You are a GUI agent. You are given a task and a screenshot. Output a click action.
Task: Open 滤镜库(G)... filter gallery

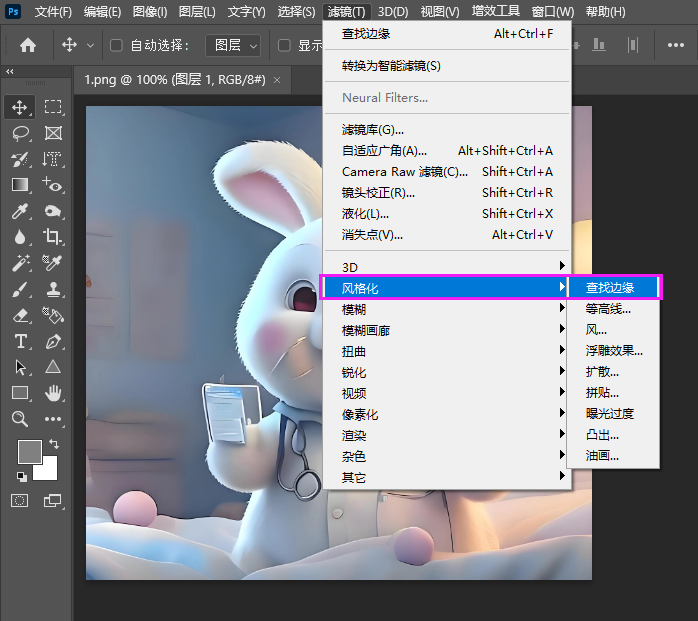[446, 130]
